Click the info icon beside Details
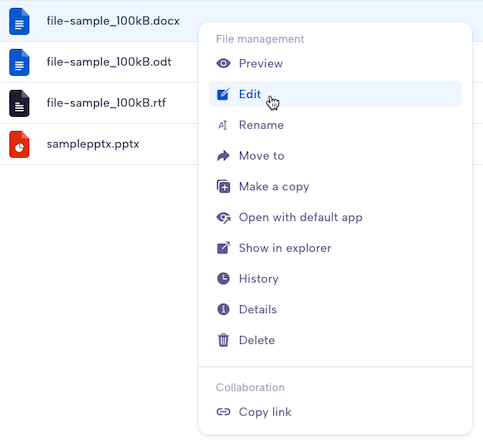This screenshot has width=483, height=447. pyautogui.click(x=223, y=309)
